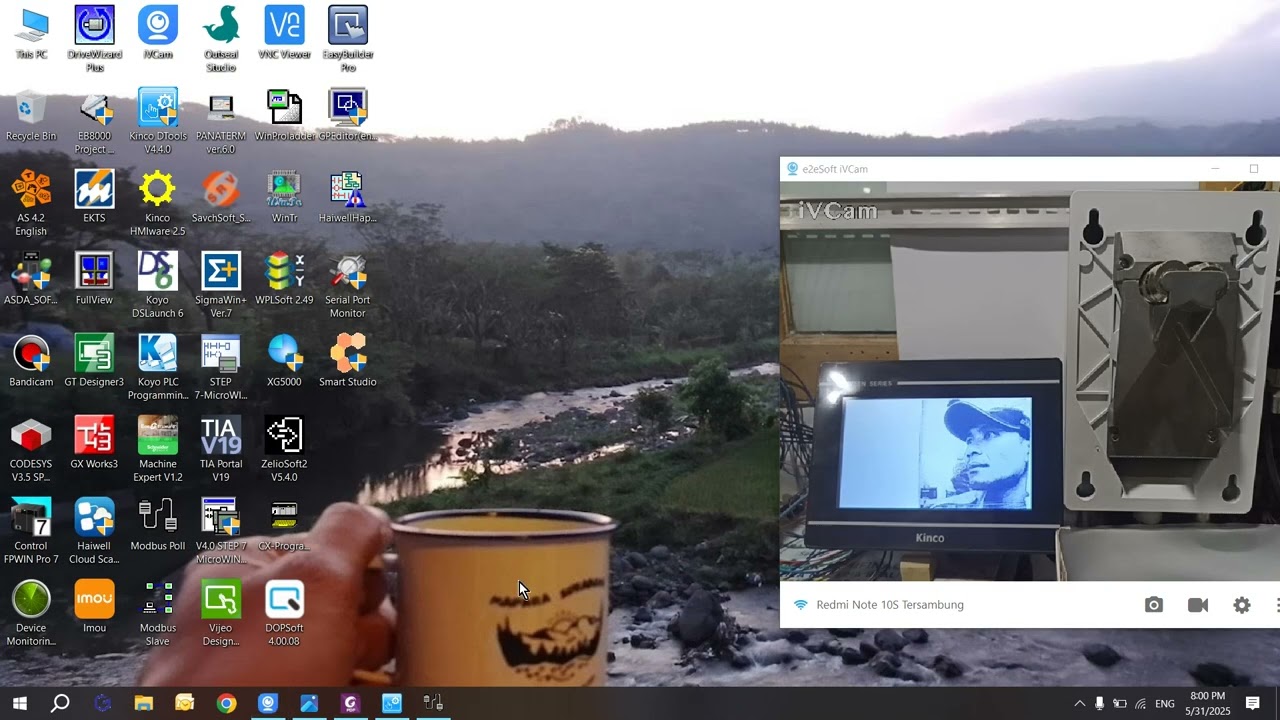The height and width of the screenshot is (720, 1280).
Task: Select the AS 4.2 English icon
Action: click(x=31, y=204)
